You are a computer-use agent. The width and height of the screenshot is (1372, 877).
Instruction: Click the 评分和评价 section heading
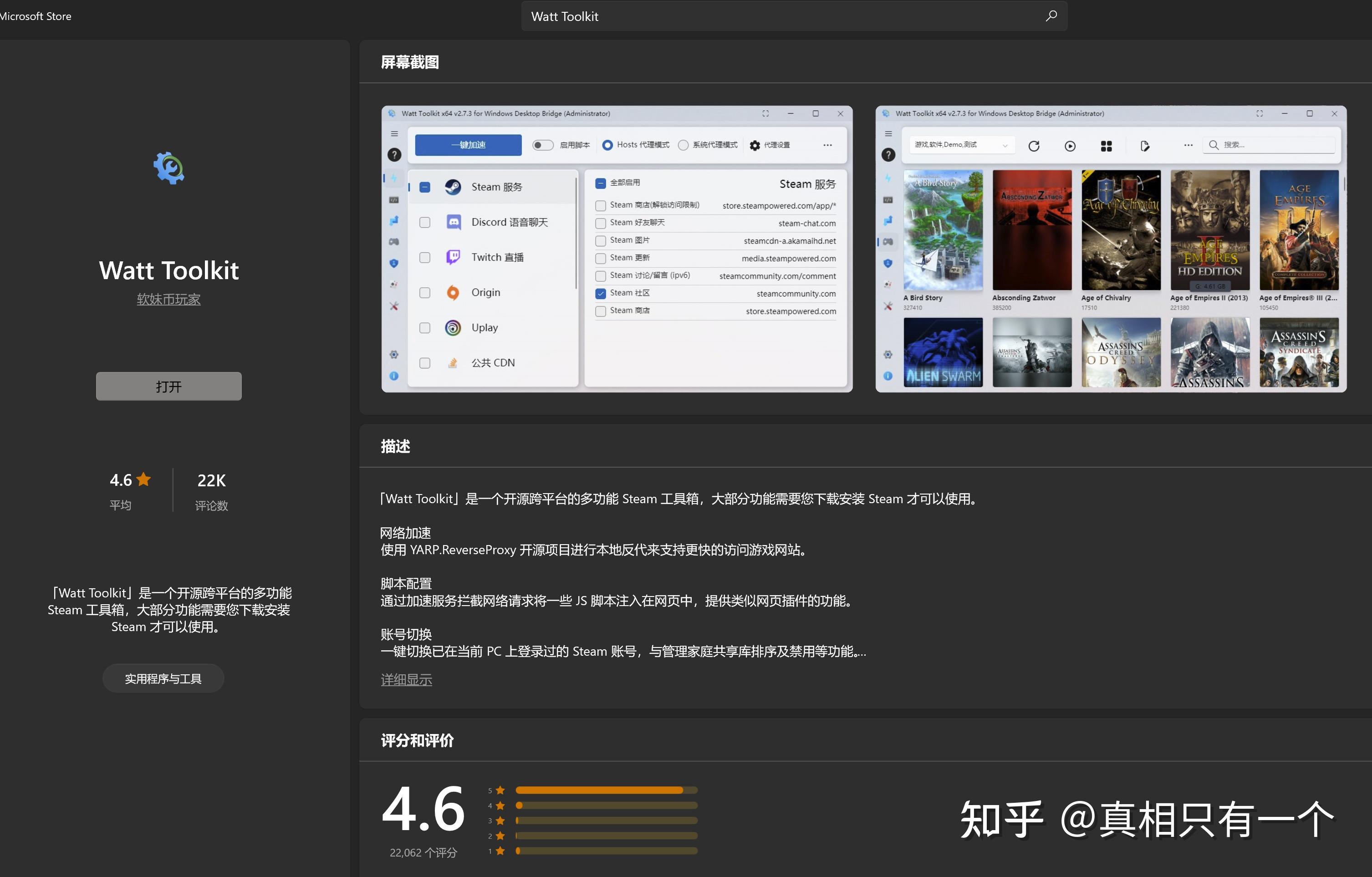(417, 740)
